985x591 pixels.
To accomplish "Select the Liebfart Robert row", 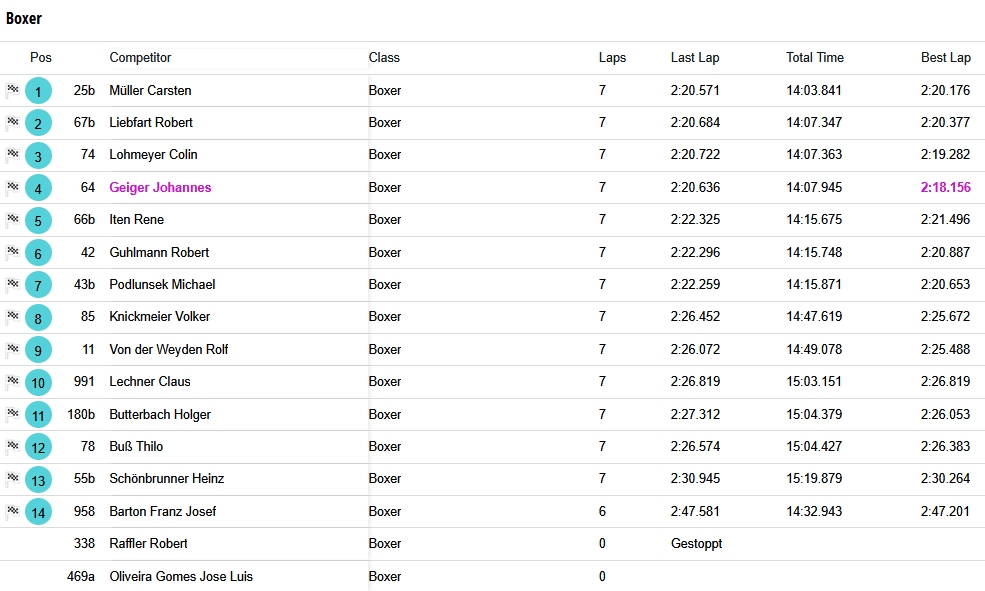I will [492, 122].
